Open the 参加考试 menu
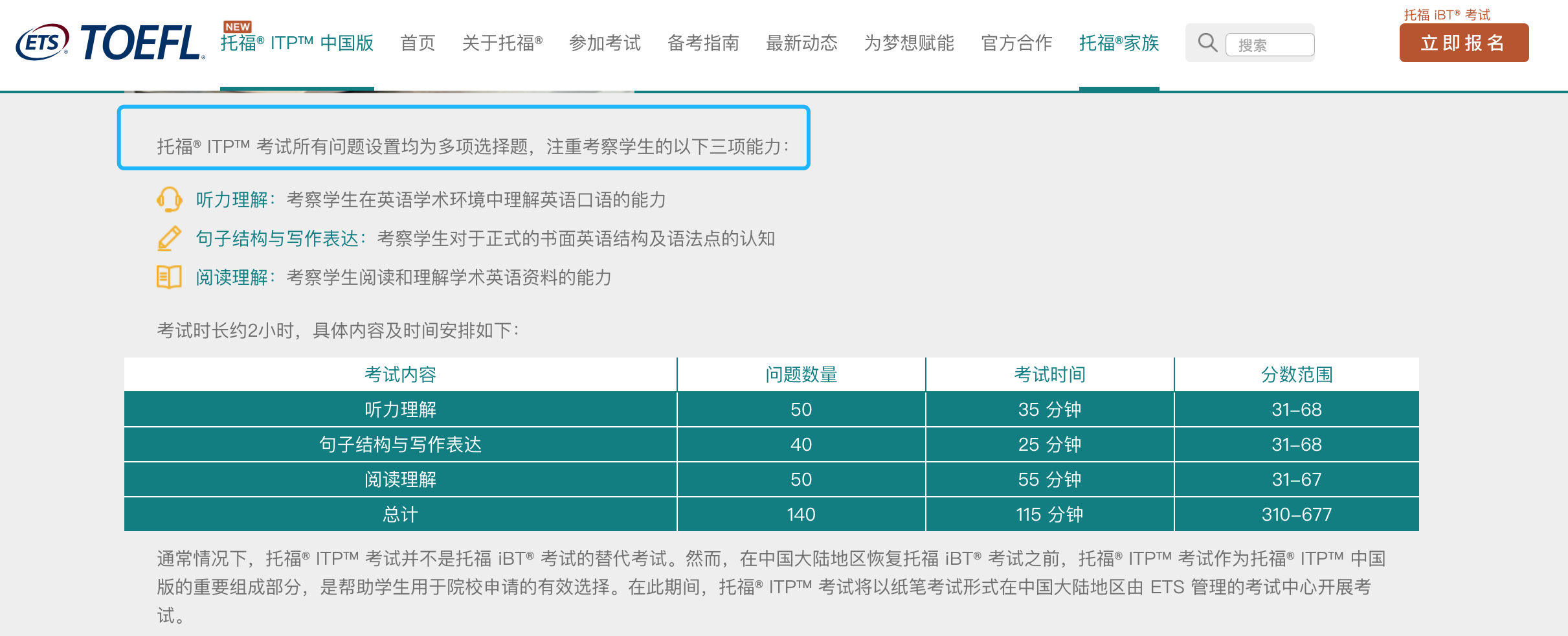The image size is (1568, 636). coord(605,43)
